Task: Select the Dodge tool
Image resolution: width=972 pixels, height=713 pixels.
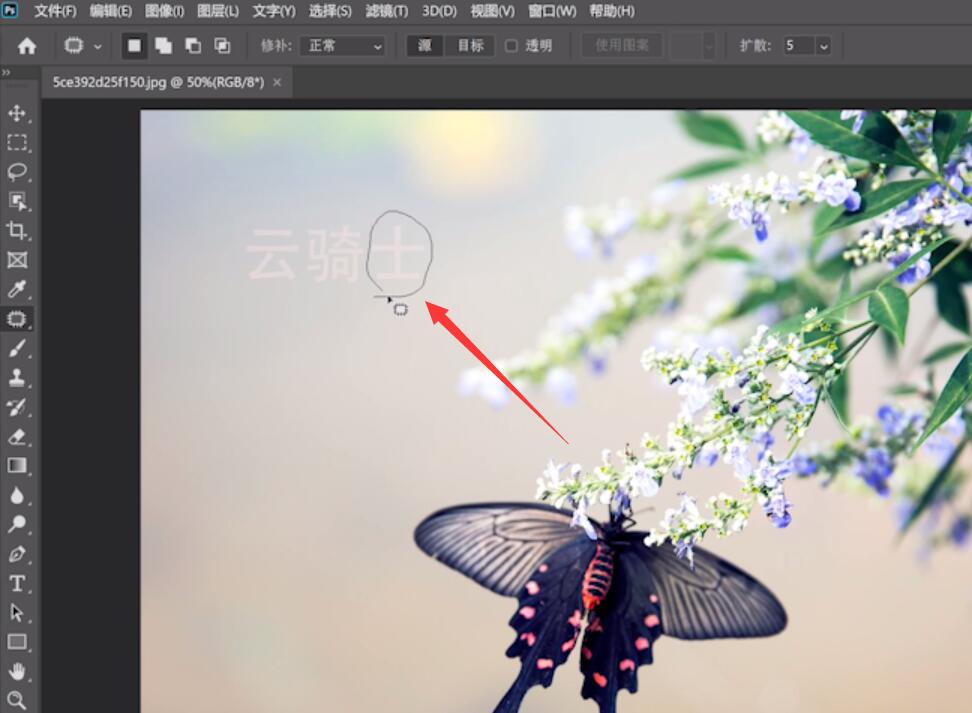Action: point(17,525)
